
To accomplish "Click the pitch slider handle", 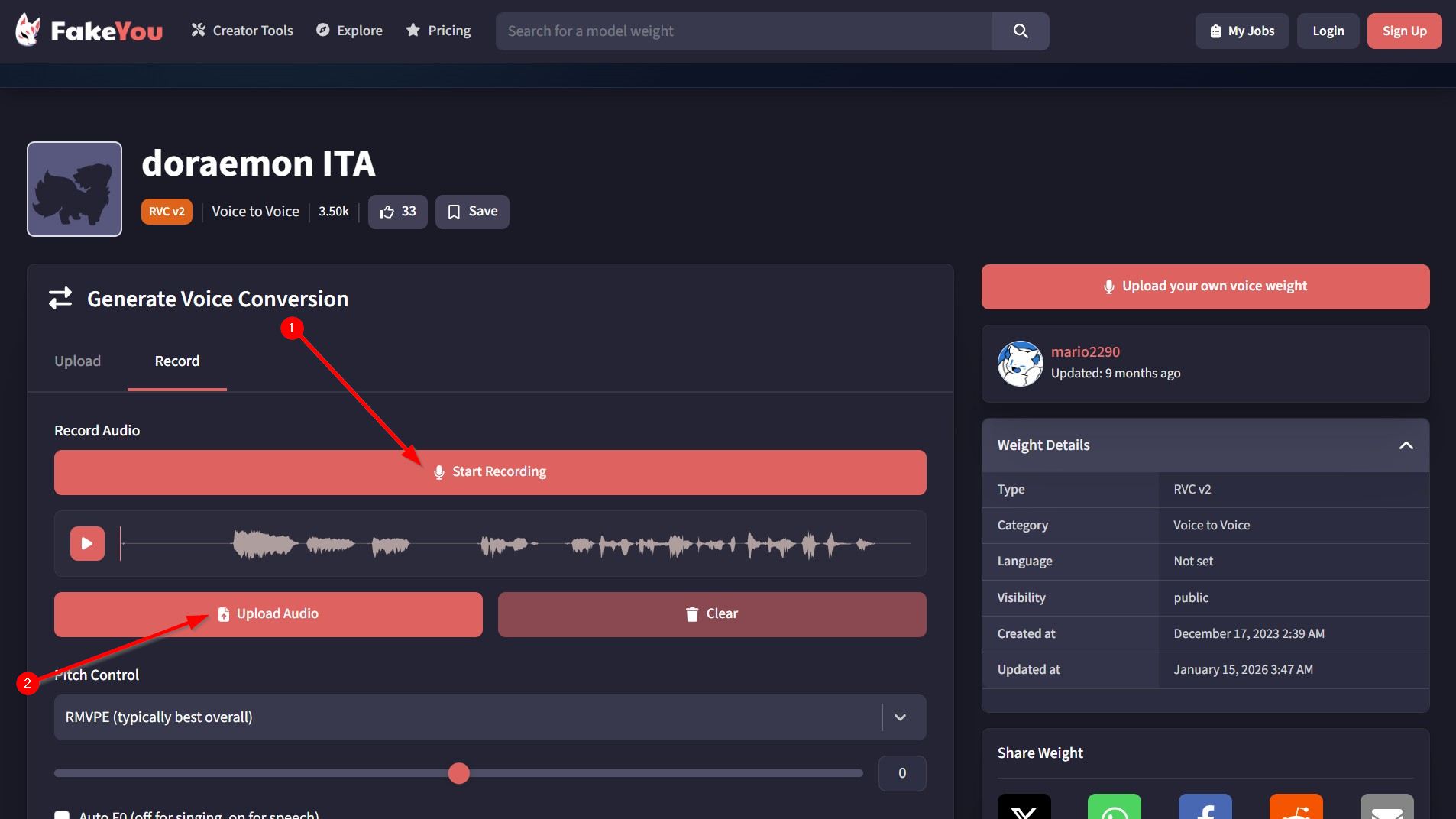I will [459, 773].
